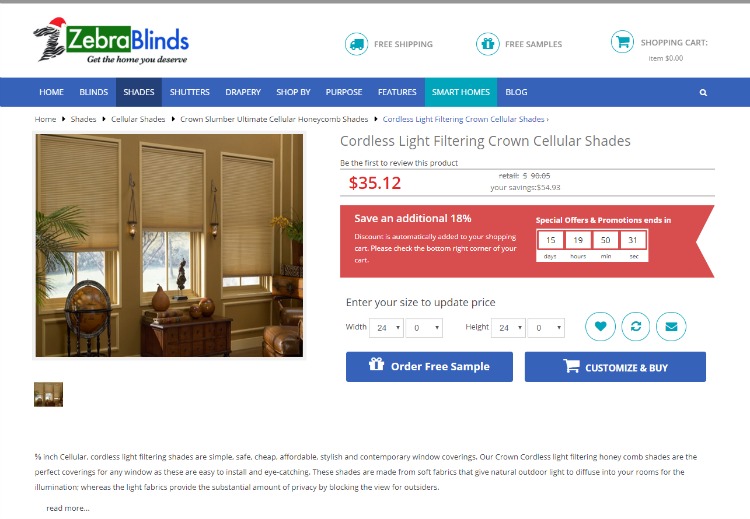Viewport: 750px width, 519px height.
Task: Expand the read more description link
Action: [67, 508]
